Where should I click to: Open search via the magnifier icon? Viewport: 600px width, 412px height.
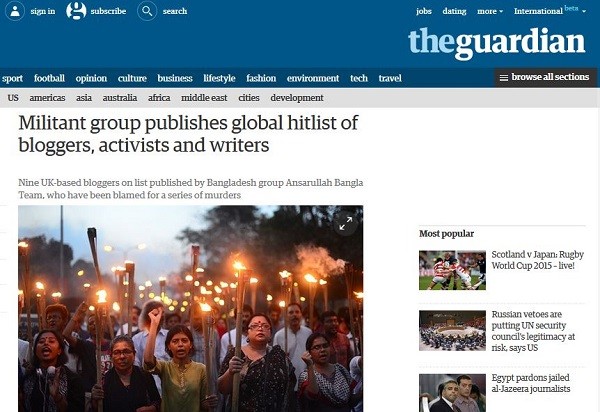click(x=147, y=11)
